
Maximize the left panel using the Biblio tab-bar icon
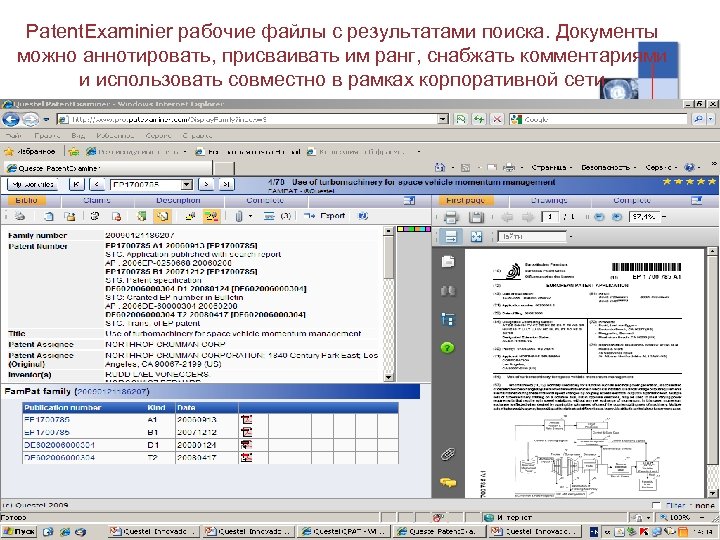[x=409, y=201]
